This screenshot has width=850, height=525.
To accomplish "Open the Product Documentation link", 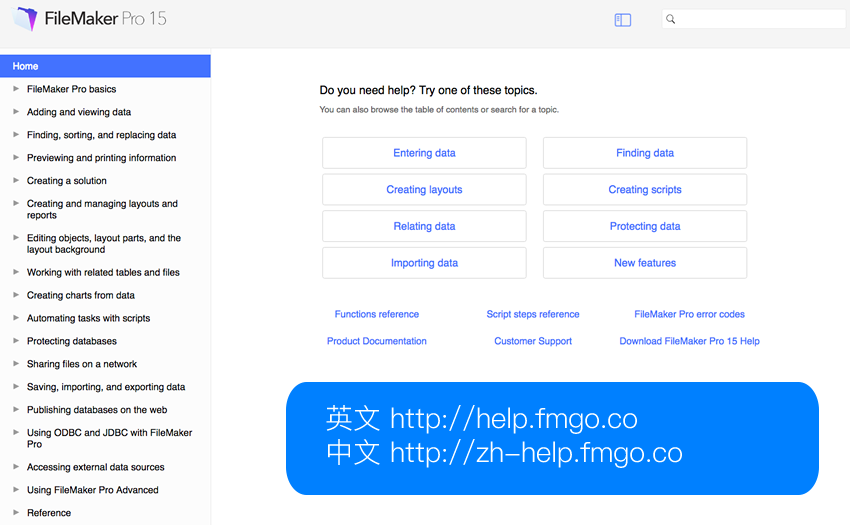I will pos(377,341).
